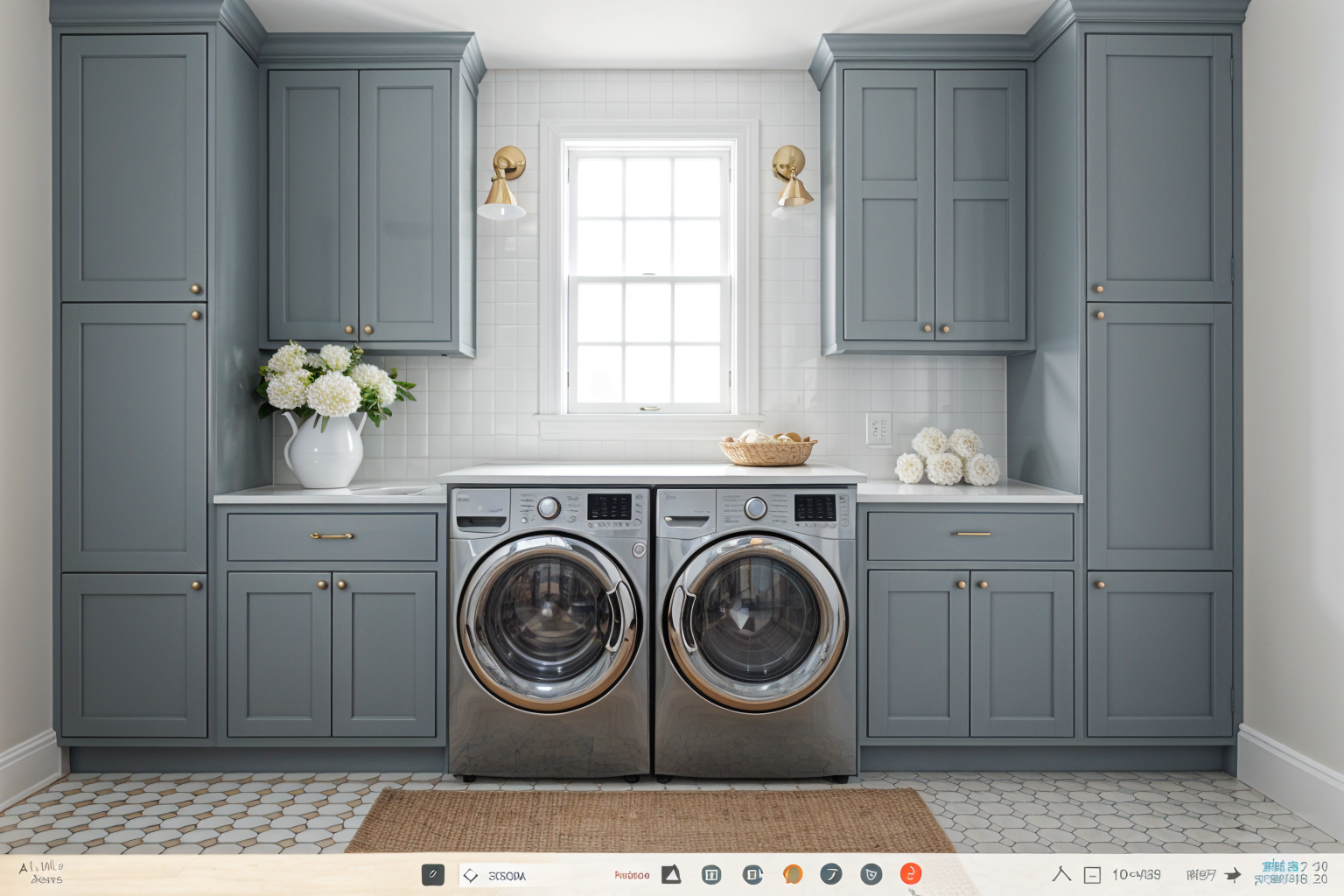Click the right arrow icon in tray
The height and width of the screenshot is (896, 1344).
1233,874
